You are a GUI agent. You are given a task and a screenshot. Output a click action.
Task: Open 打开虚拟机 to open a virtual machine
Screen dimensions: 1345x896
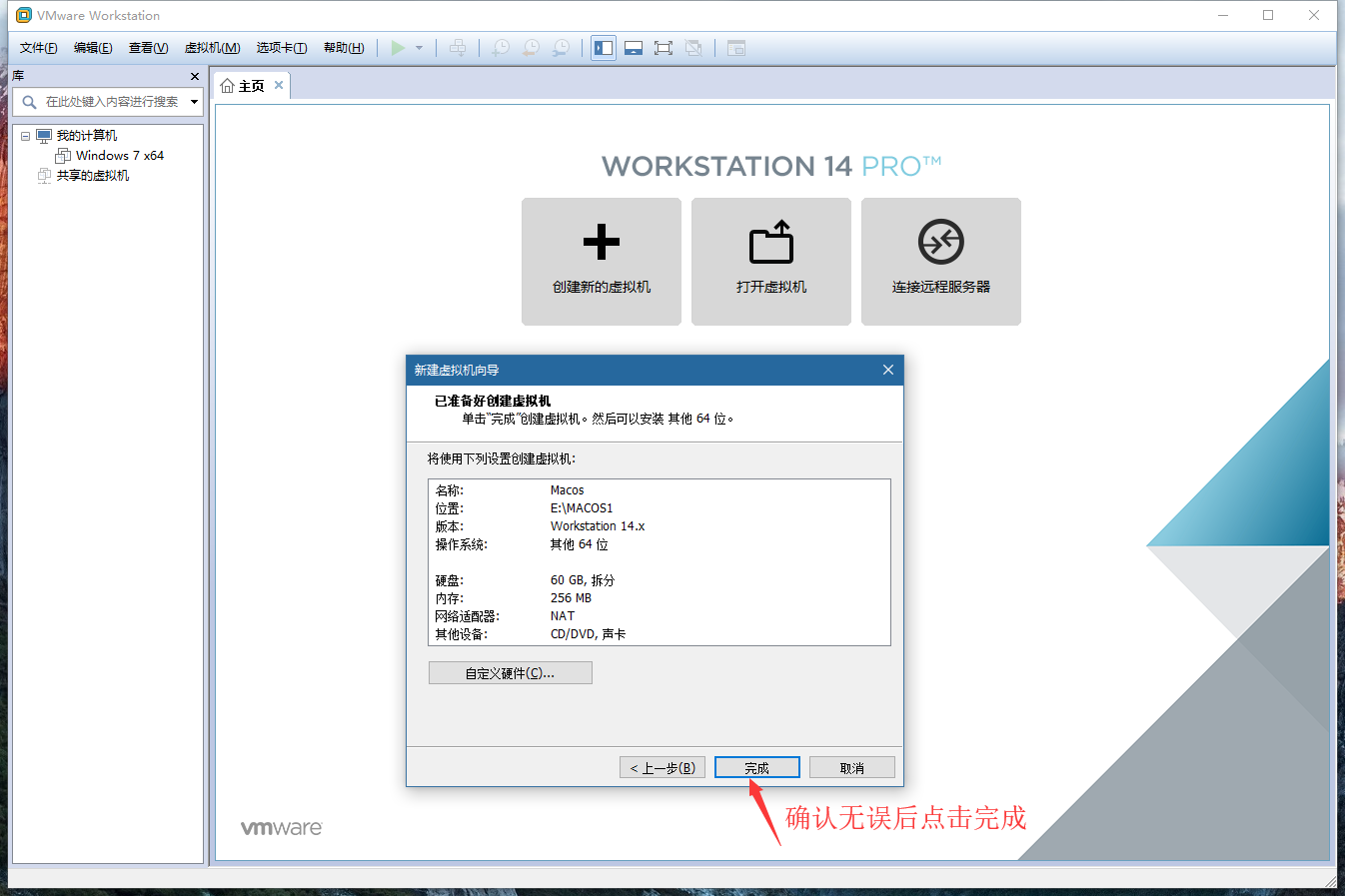(x=770, y=261)
